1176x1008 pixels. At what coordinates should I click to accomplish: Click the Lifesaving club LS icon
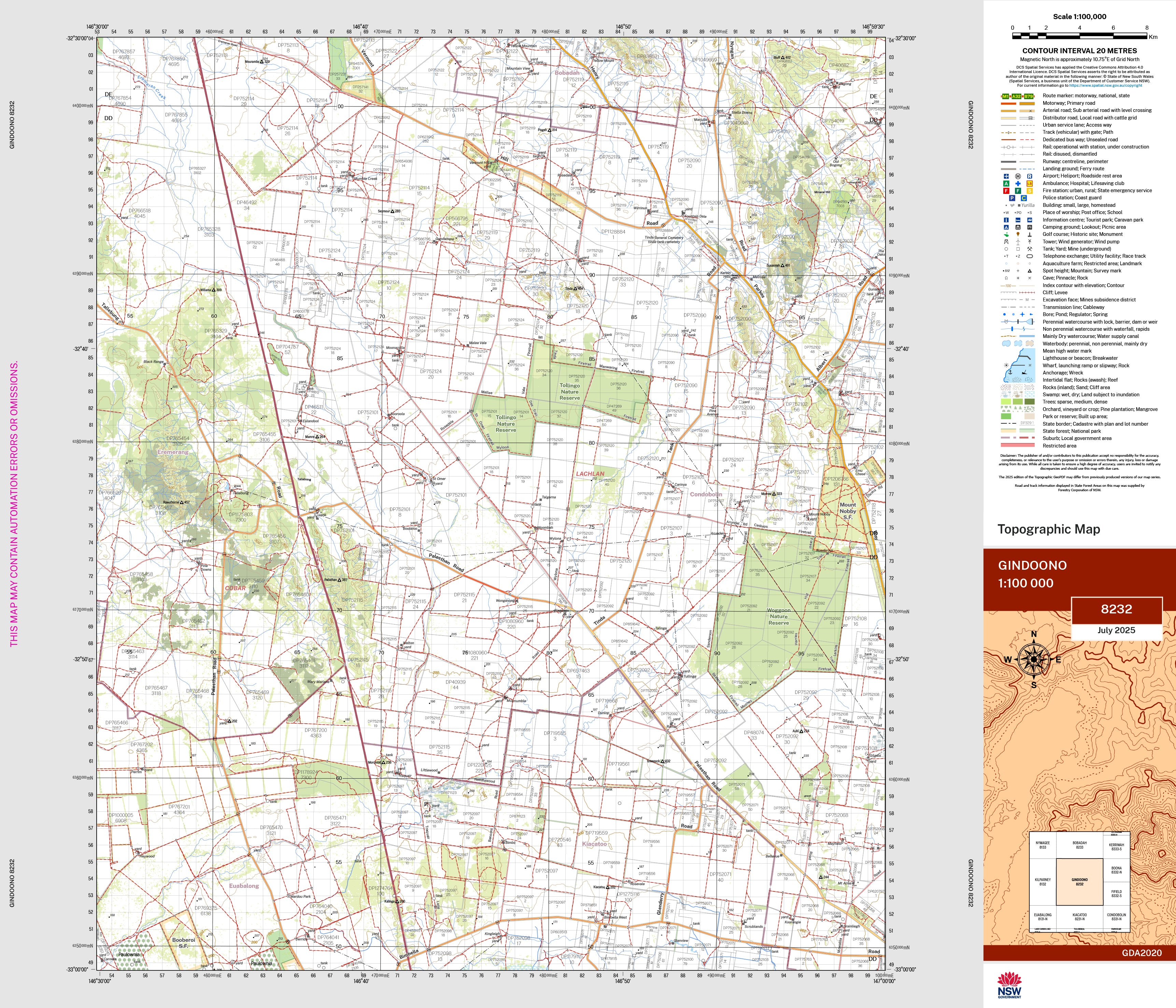pos(1030,183)
